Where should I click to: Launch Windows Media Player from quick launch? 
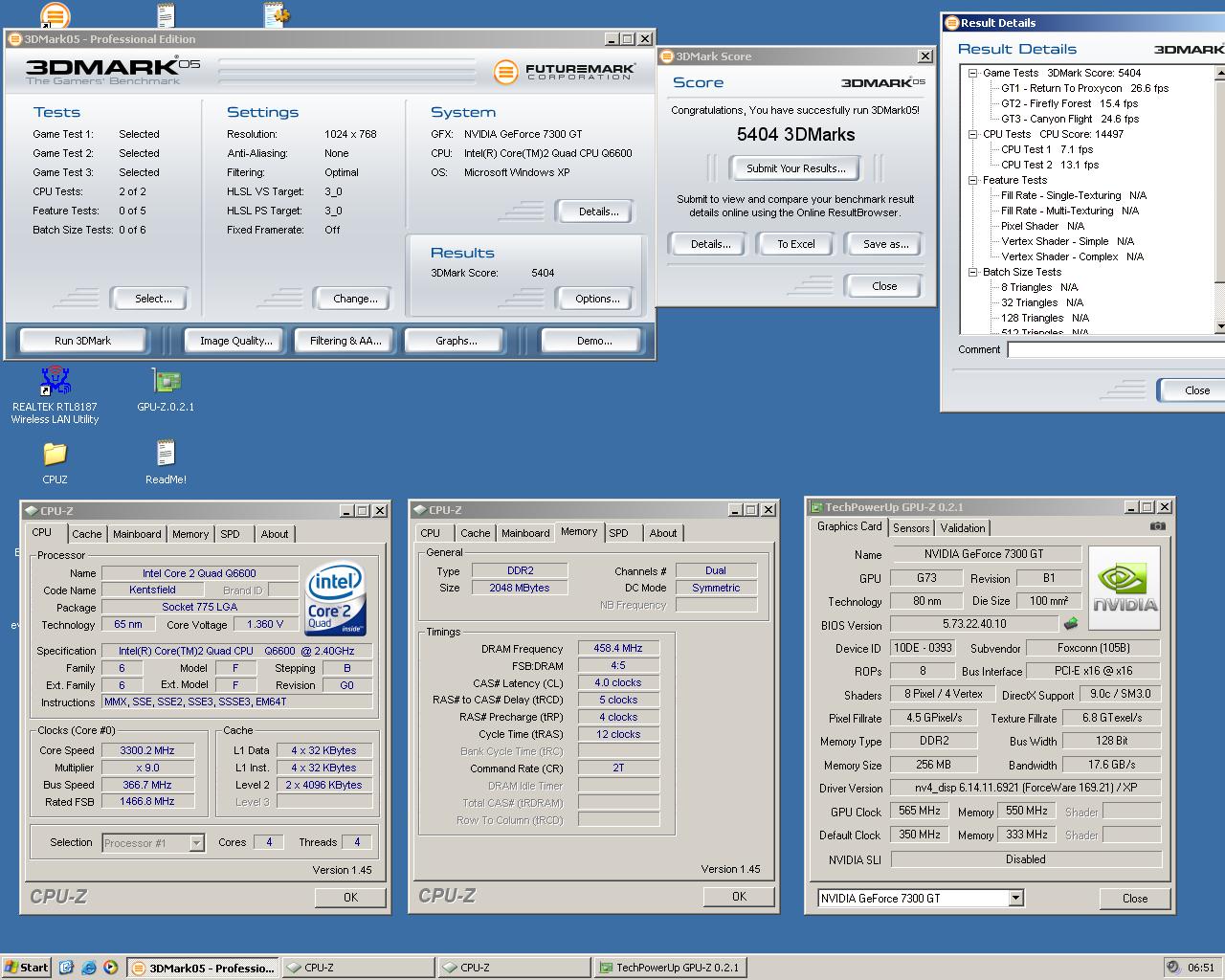[x=111, y=967]
